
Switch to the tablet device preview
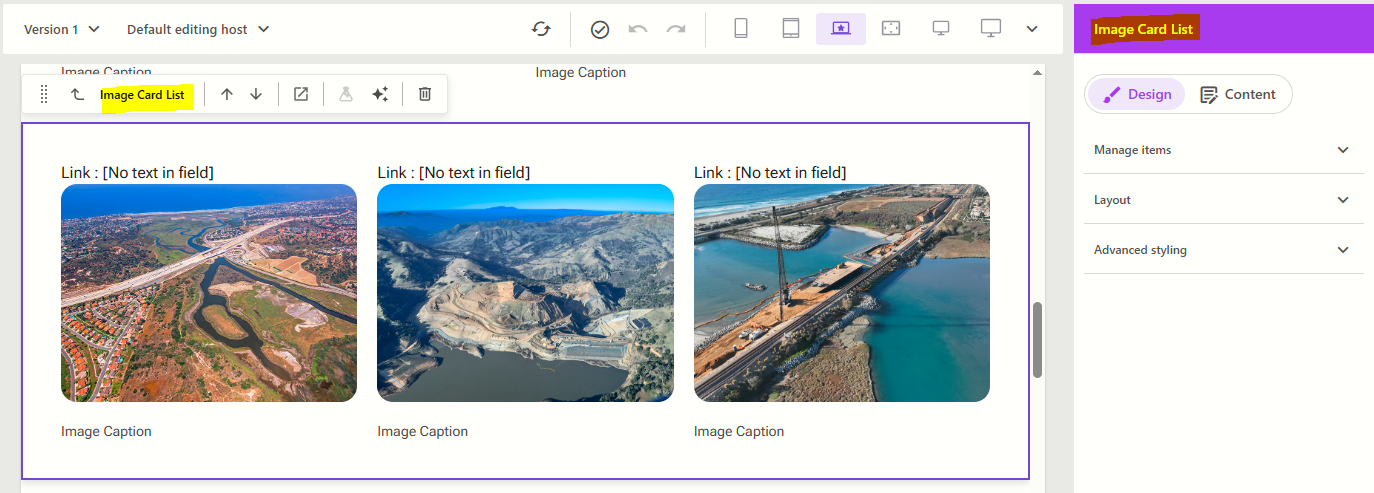coord(791,29)
